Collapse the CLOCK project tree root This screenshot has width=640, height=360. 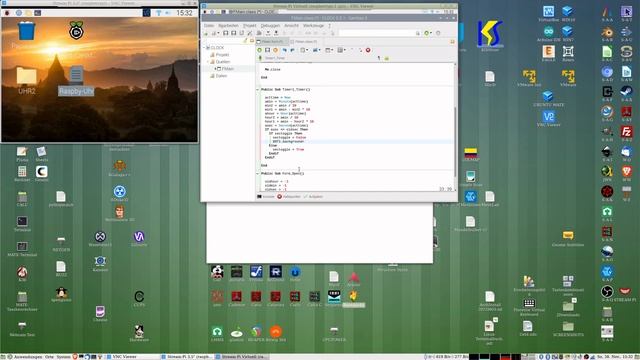pyautogui.click(x=204, y=48)
